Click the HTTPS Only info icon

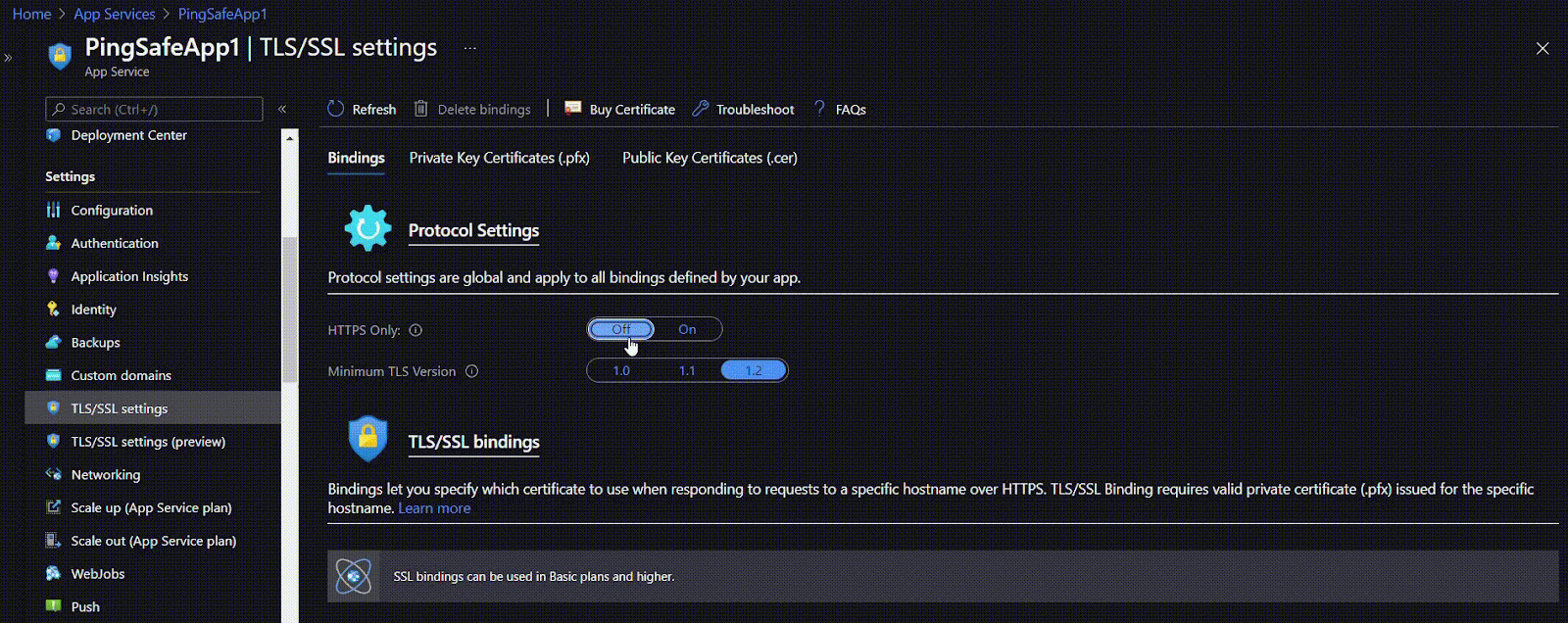coord(416,330)
